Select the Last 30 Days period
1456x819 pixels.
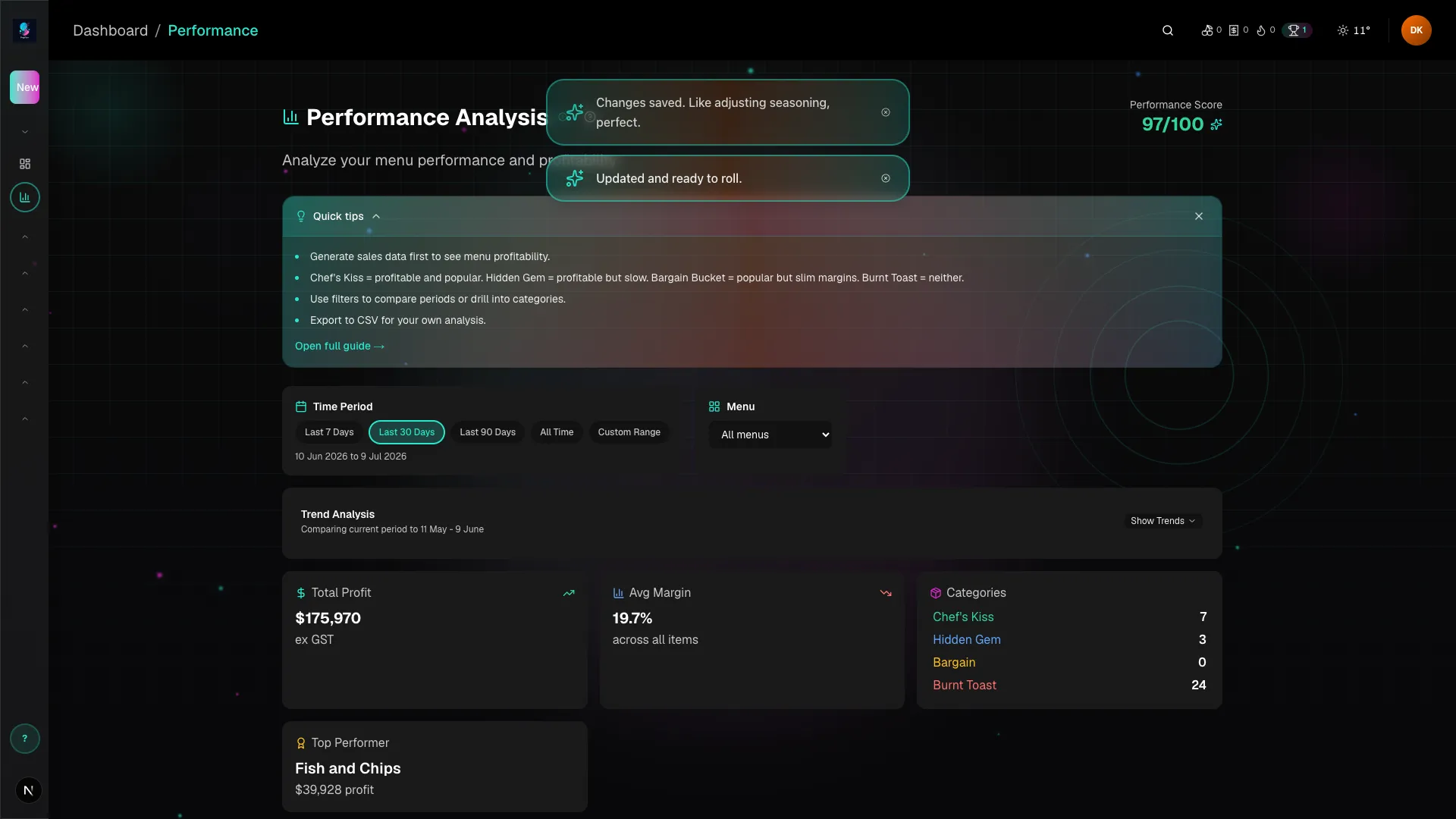click(x=406, y=432)
